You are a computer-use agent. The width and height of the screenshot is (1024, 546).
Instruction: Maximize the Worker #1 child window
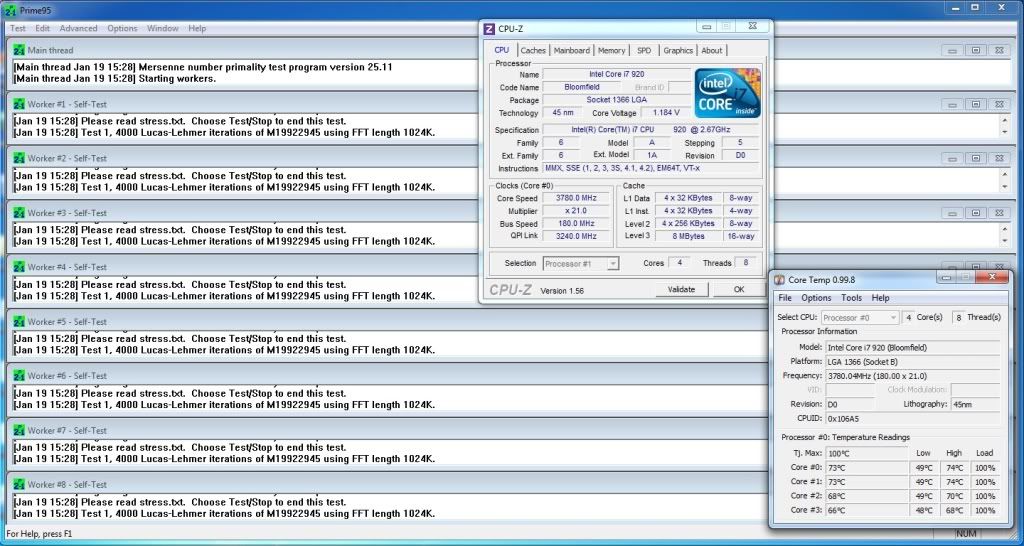pyautogui.click(x=975, y=104)
